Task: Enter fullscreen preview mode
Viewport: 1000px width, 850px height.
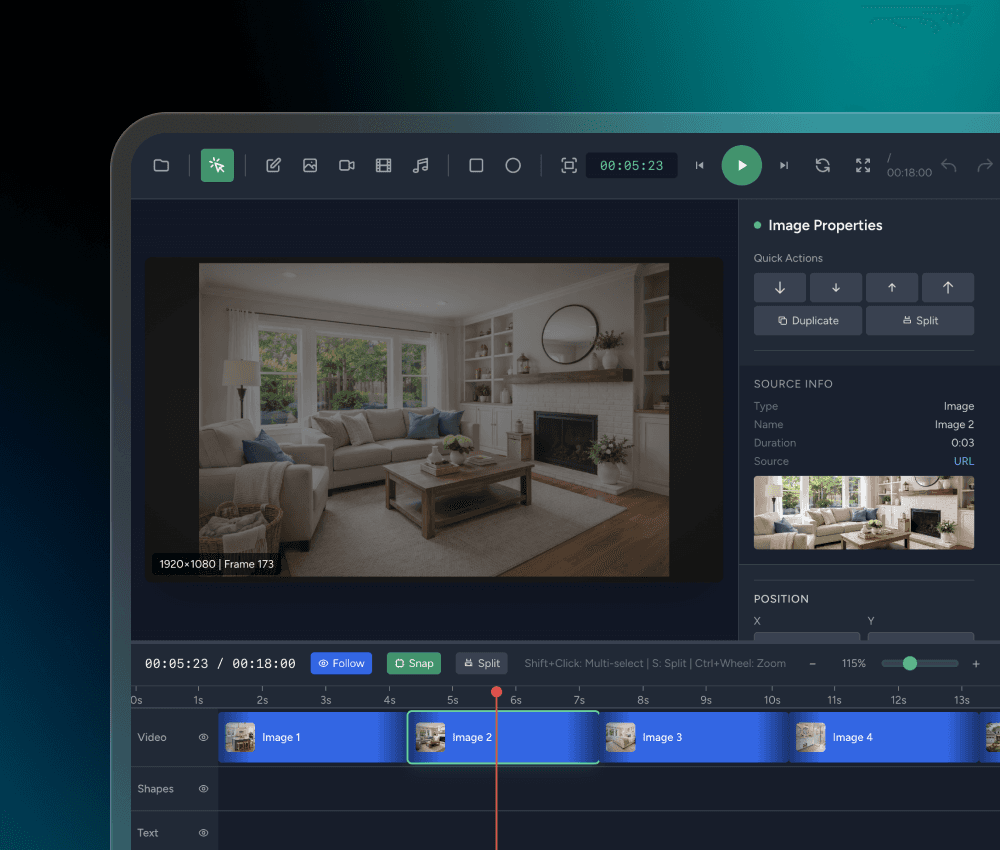Action: point(863,166)
